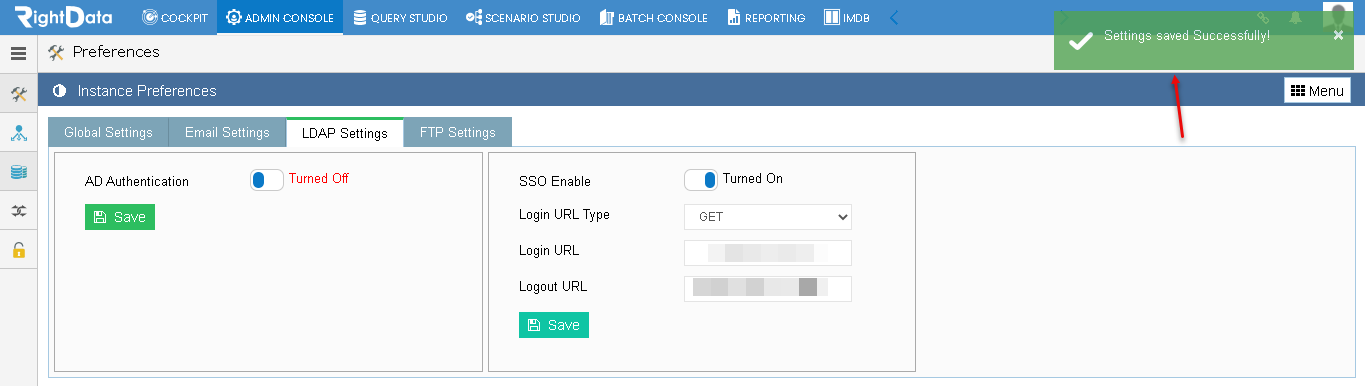
Task: Click the shuffle arrows sidebar icon
Action: [18, 211]
